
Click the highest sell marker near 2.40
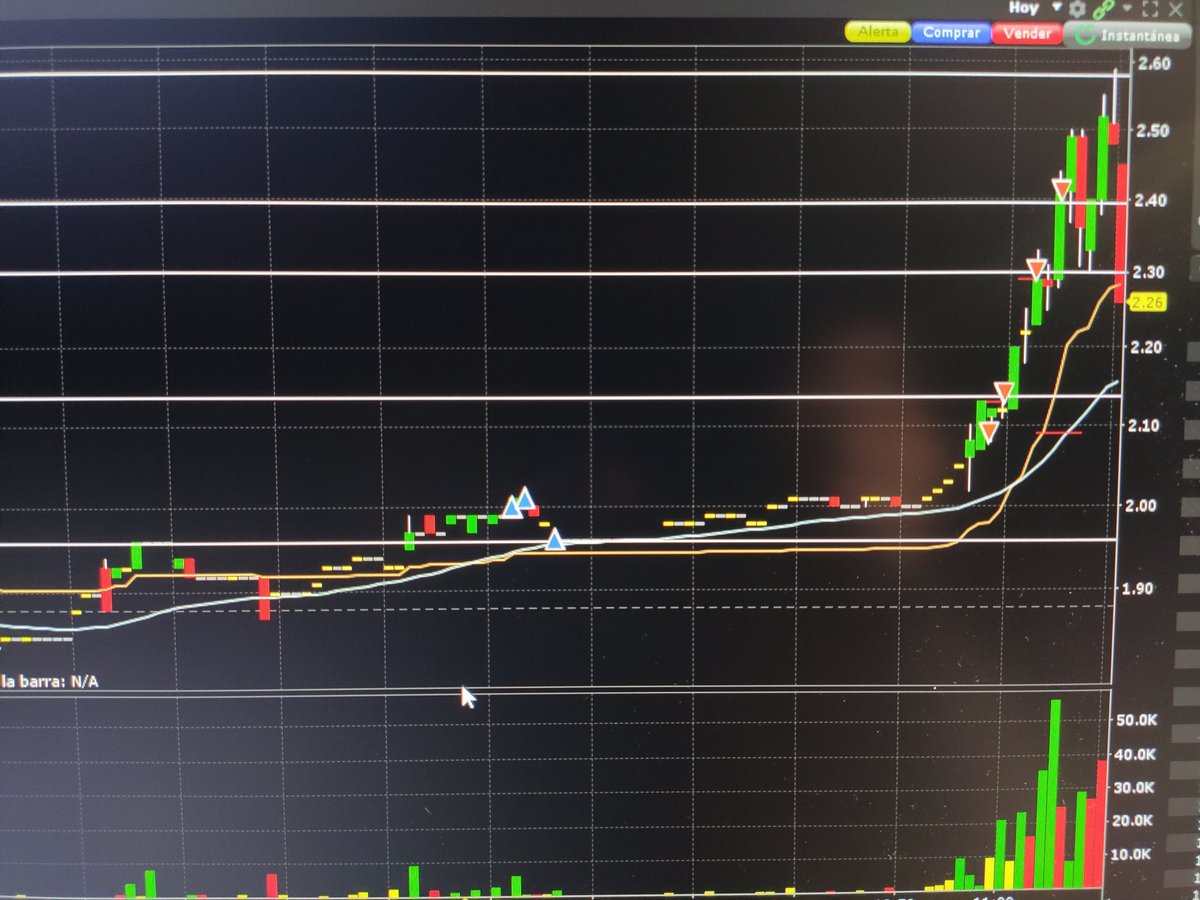point(1062,188)
